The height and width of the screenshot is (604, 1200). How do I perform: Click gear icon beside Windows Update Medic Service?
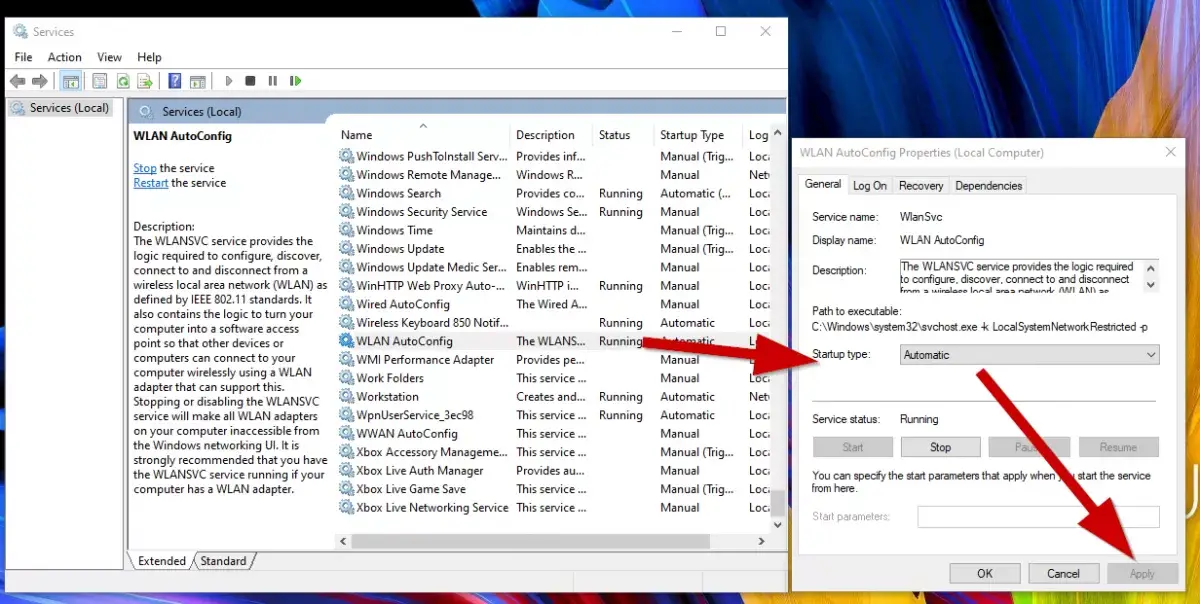click(x=347, y=267)
